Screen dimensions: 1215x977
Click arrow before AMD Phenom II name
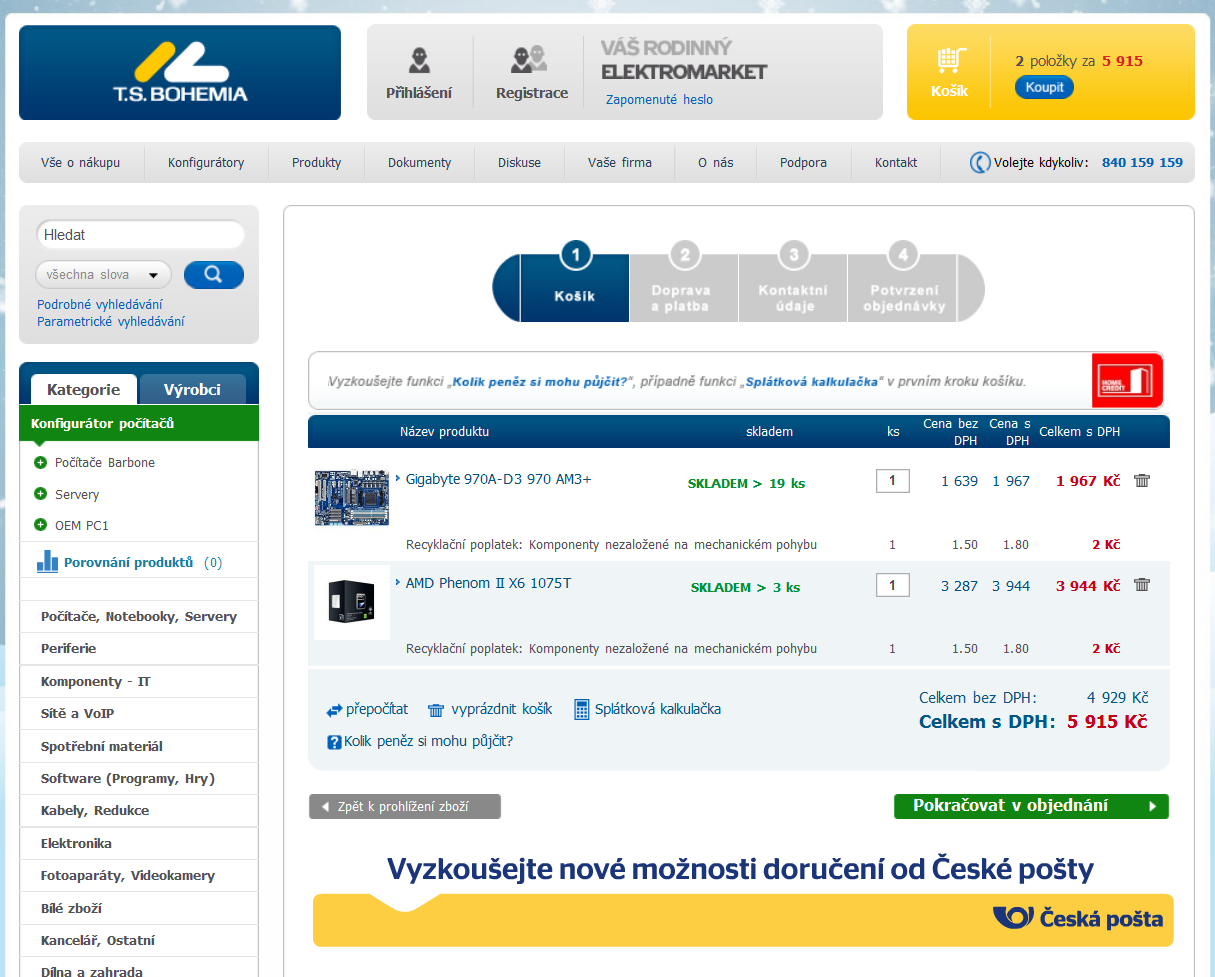click(398, 582)
